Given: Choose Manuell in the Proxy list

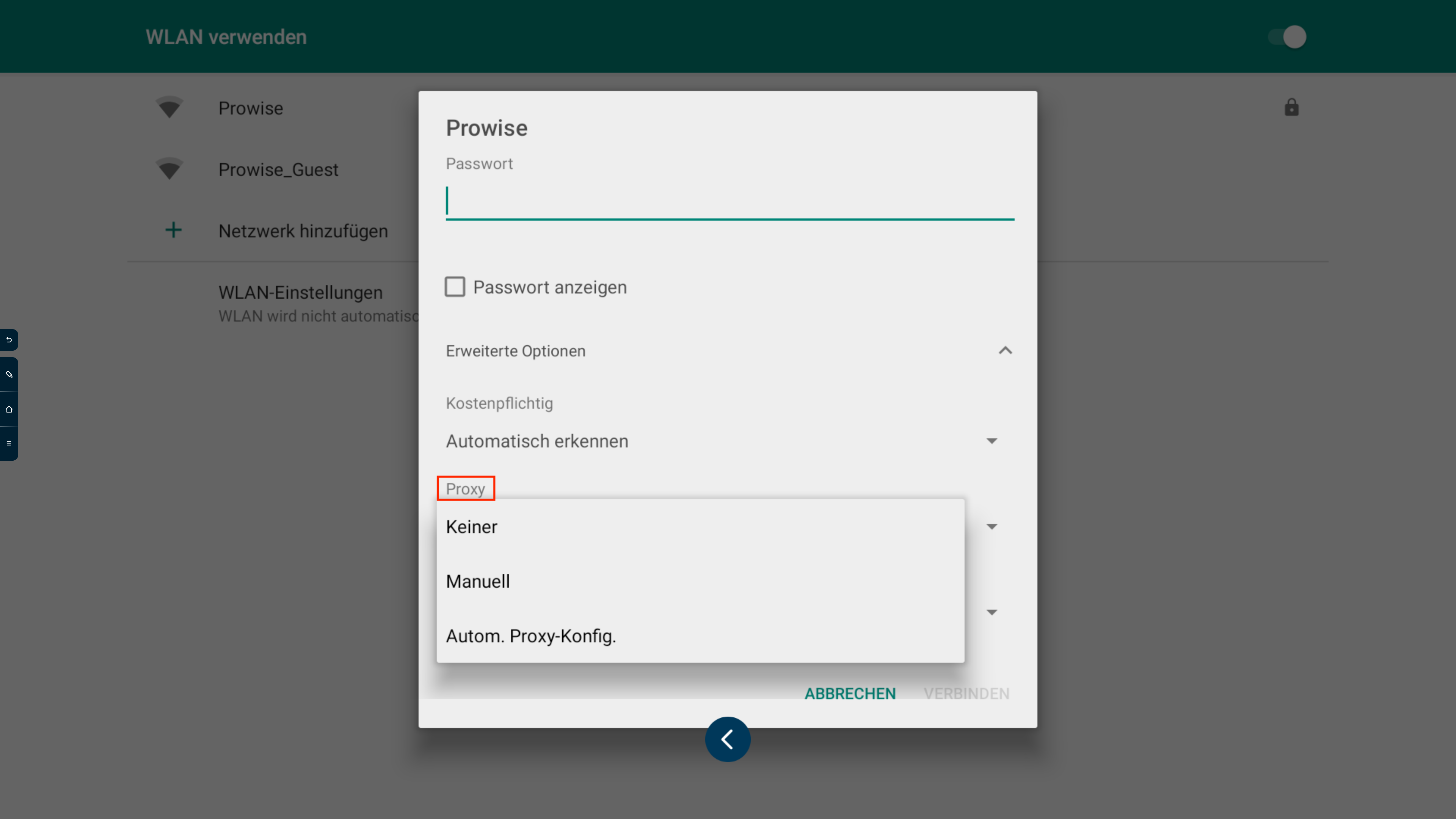Looking at the screenshot, I should coord(700,581).
